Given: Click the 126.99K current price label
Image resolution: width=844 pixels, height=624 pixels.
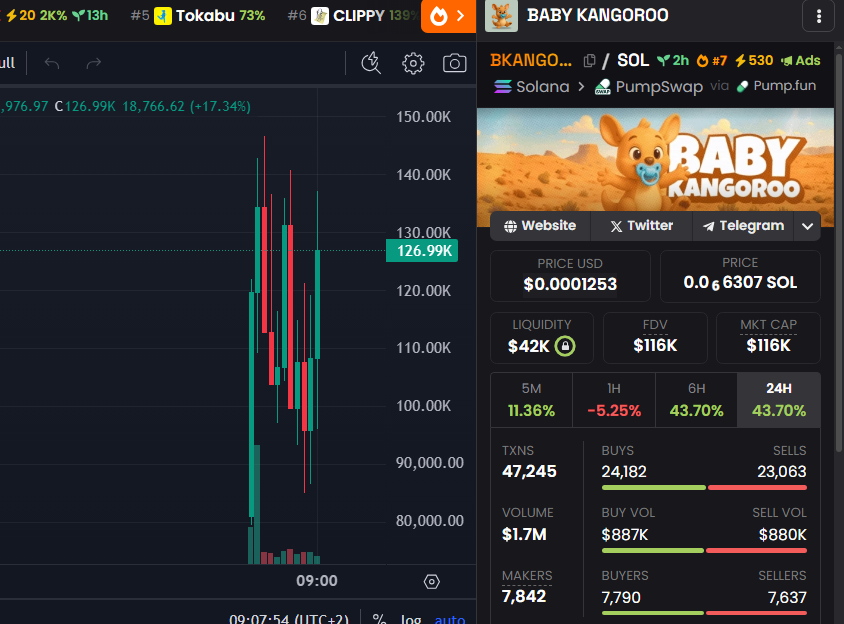Looking at the screenshot, I should pyautogui.click(x=422, y=250).
